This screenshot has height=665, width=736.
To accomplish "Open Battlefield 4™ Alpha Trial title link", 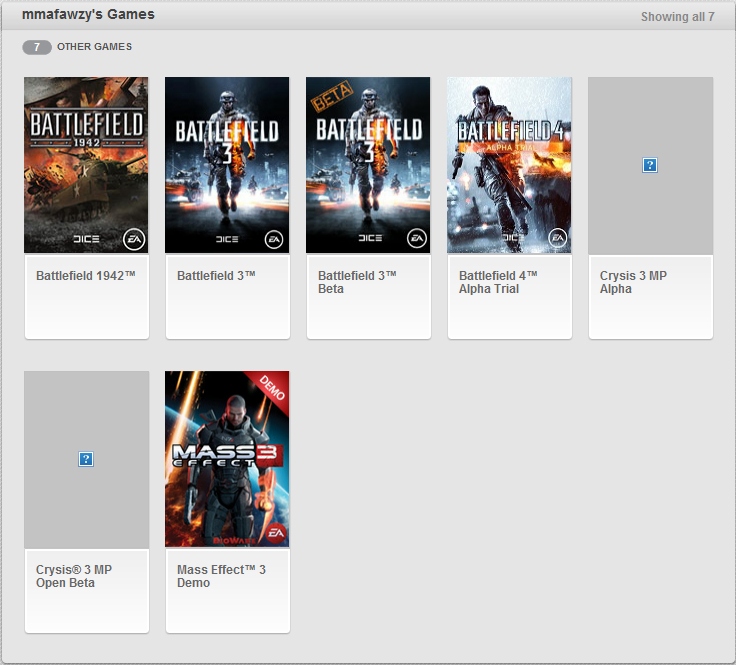I will [x=498, y=282].
